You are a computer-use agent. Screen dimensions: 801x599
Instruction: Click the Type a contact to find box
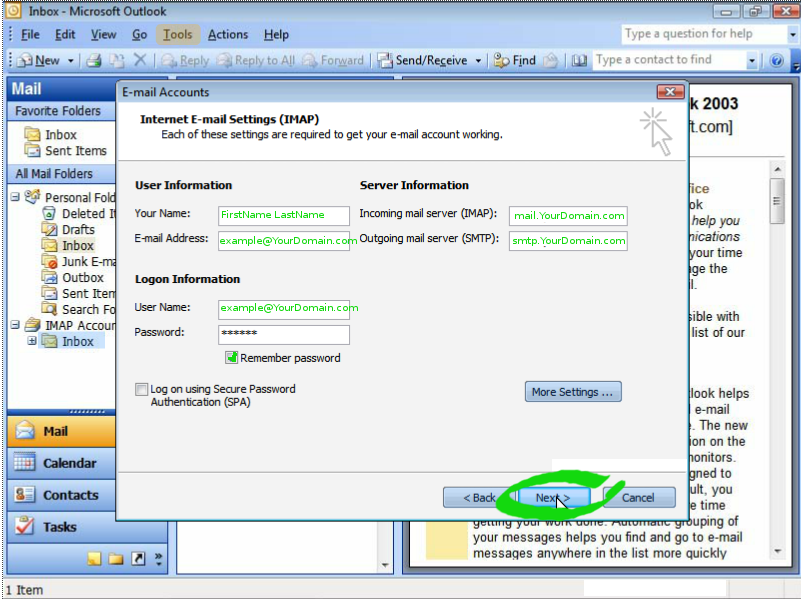tap(669, 60)
